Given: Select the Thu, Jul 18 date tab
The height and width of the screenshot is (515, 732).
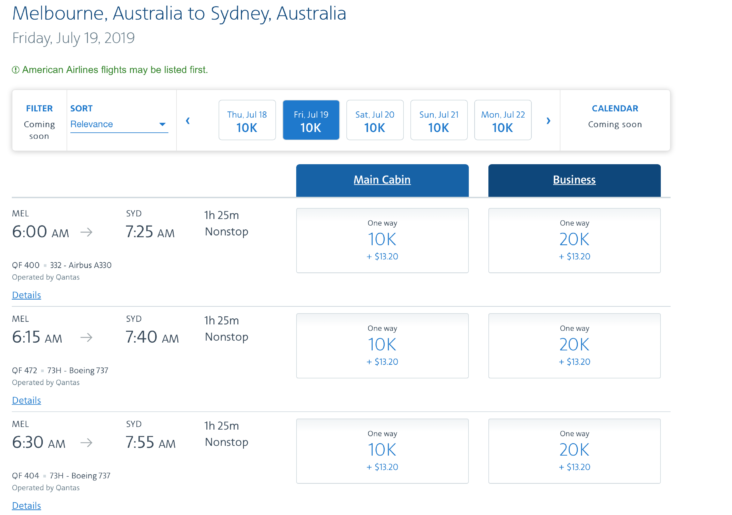Looking at the screenshot, I should [247, 120].
